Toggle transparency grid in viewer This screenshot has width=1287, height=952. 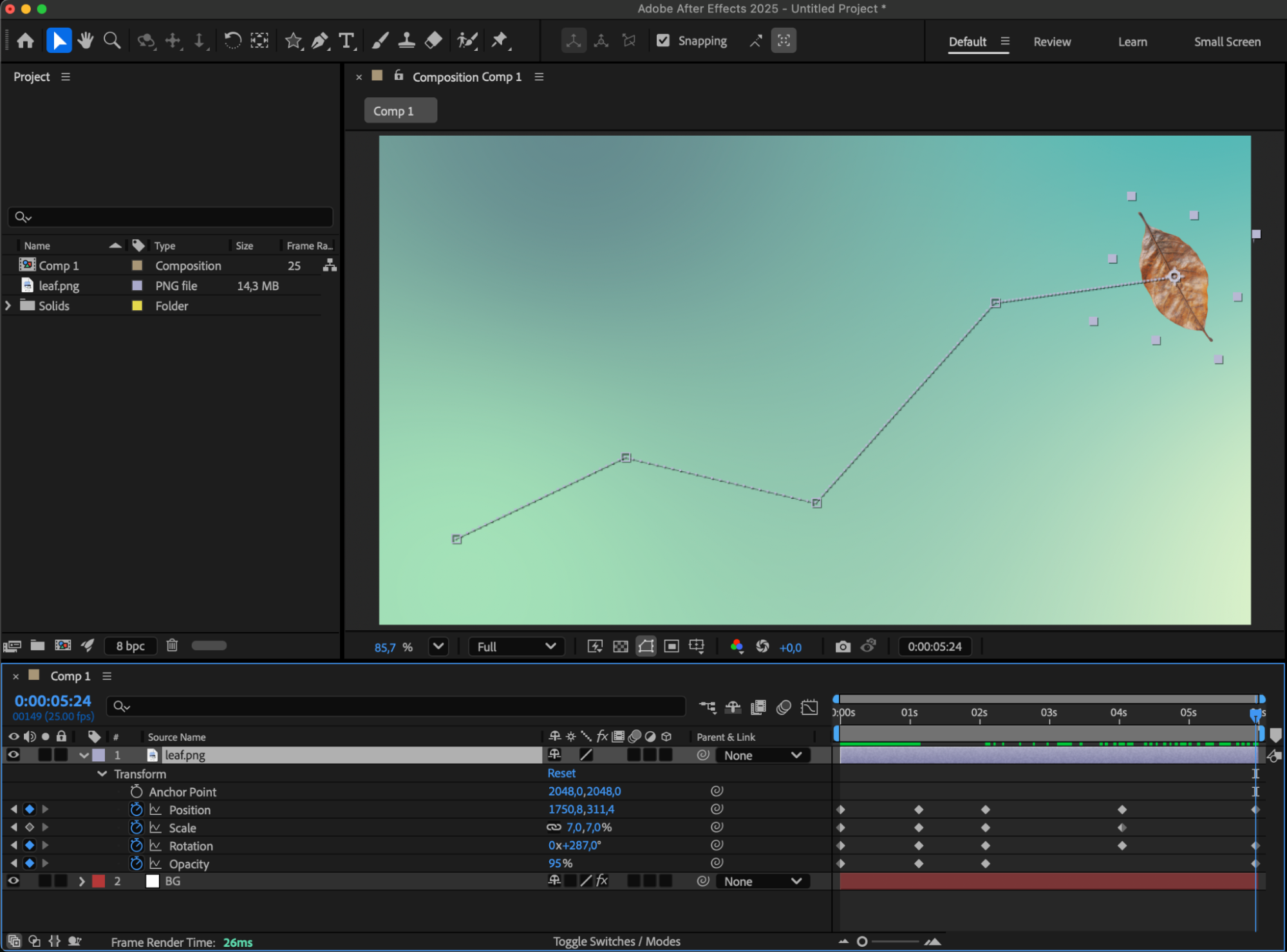pyautogui.click(x=620, y=647)
